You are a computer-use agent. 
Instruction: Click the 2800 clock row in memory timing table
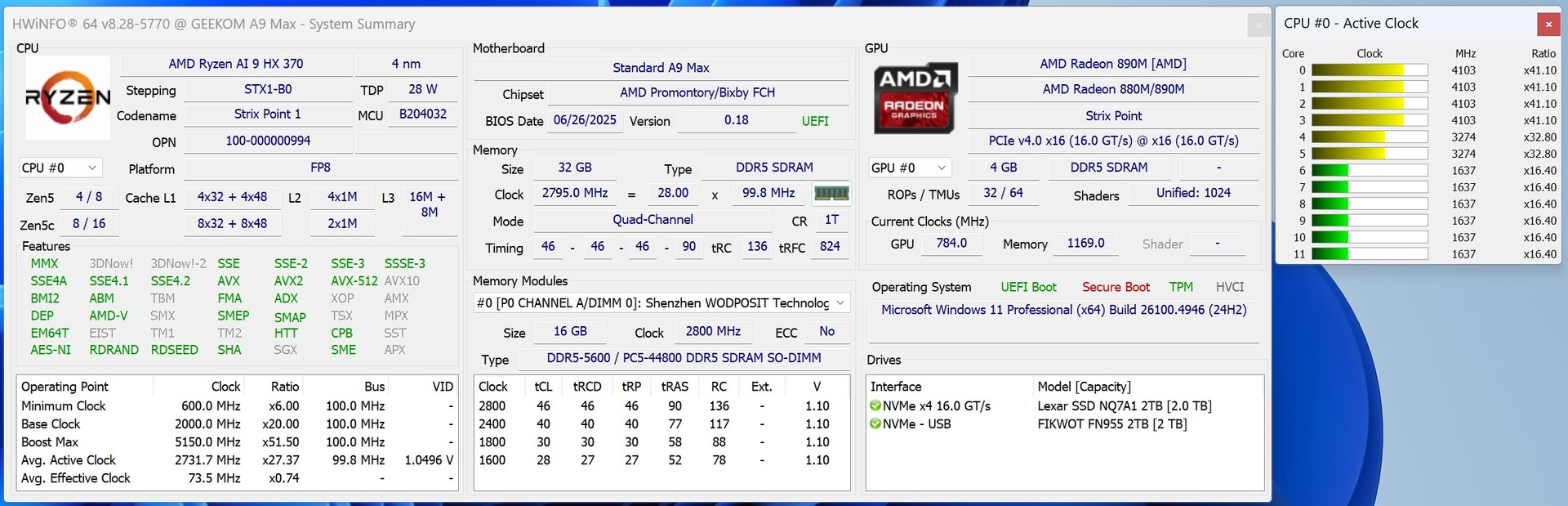pyautogui.click(x=661, y=406)
